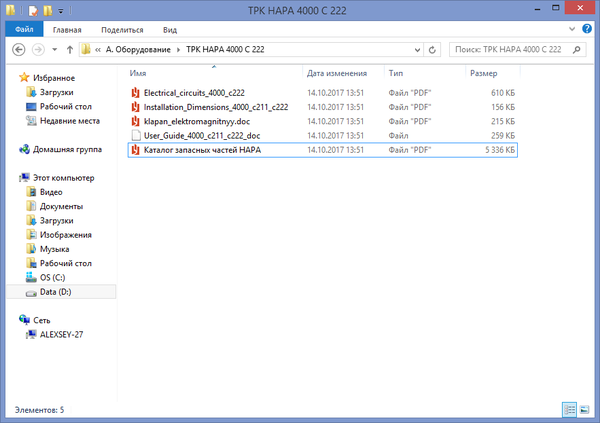Open Загрузки under Этот компьютер
This screenshot has height=423, width=600.
pos(56,220)
